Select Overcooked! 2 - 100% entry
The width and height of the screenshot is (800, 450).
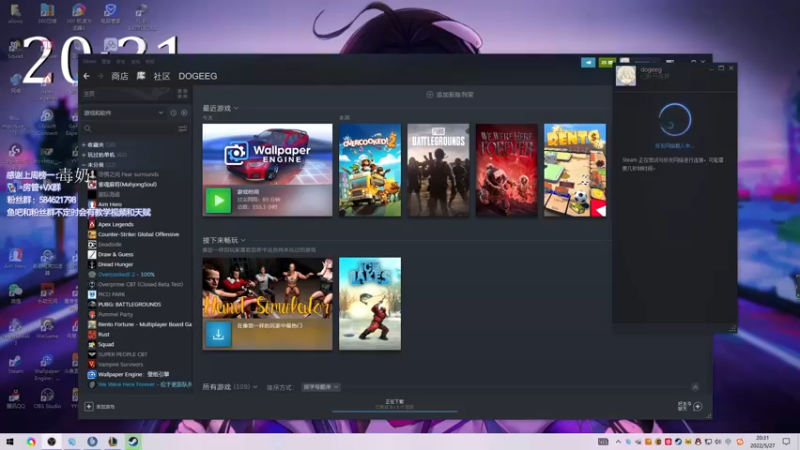click(126, 274)
